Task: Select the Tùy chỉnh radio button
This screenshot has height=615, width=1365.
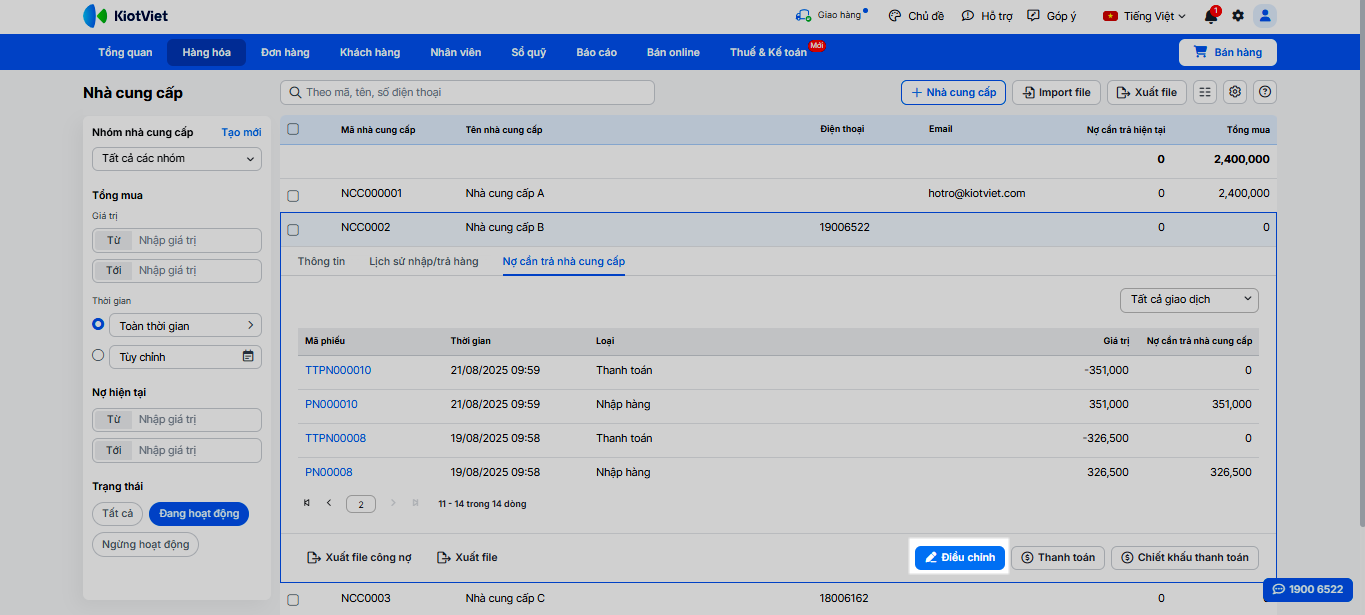Action: 98,355
